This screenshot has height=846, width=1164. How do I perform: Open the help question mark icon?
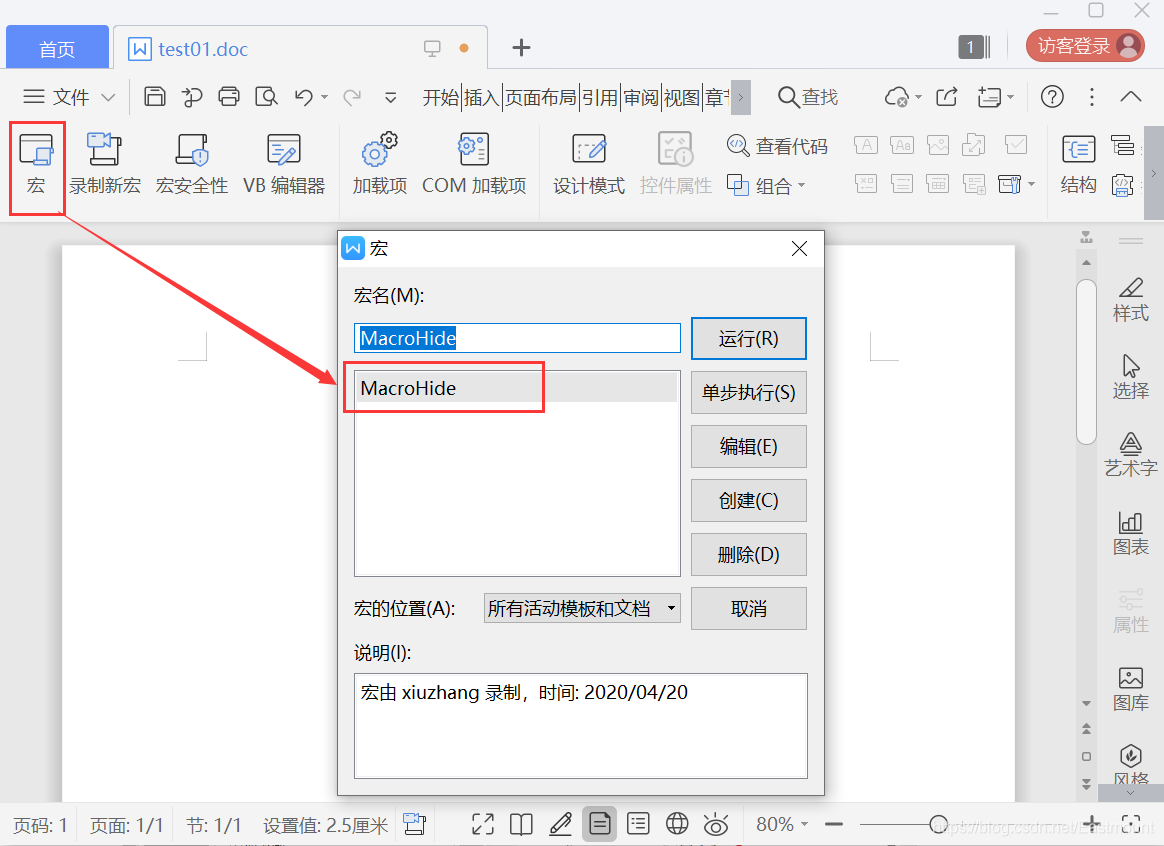click(1052, 96)
